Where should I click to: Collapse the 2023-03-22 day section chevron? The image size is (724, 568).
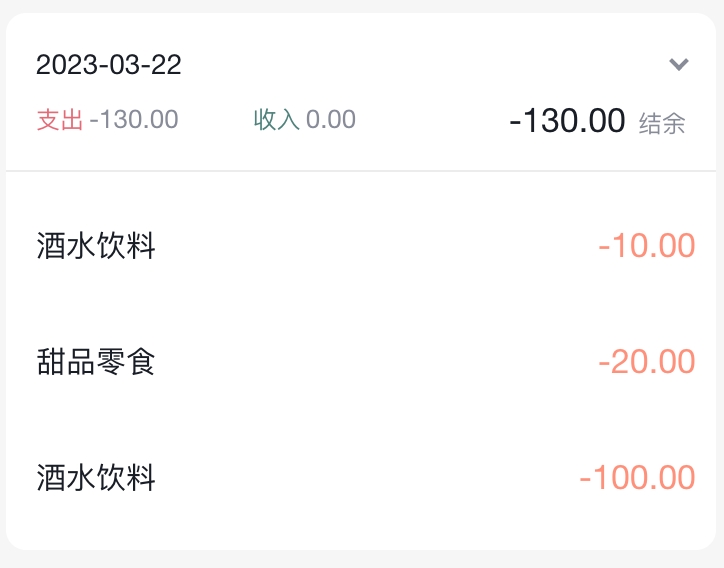679,65
